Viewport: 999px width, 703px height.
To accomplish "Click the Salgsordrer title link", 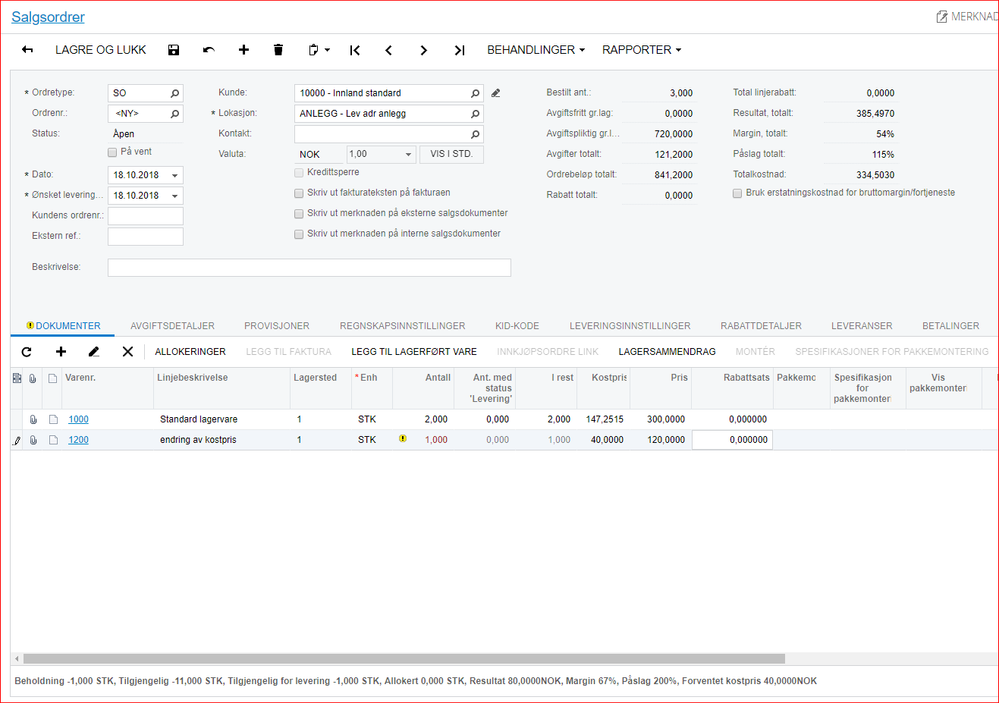I will (48, 17).
